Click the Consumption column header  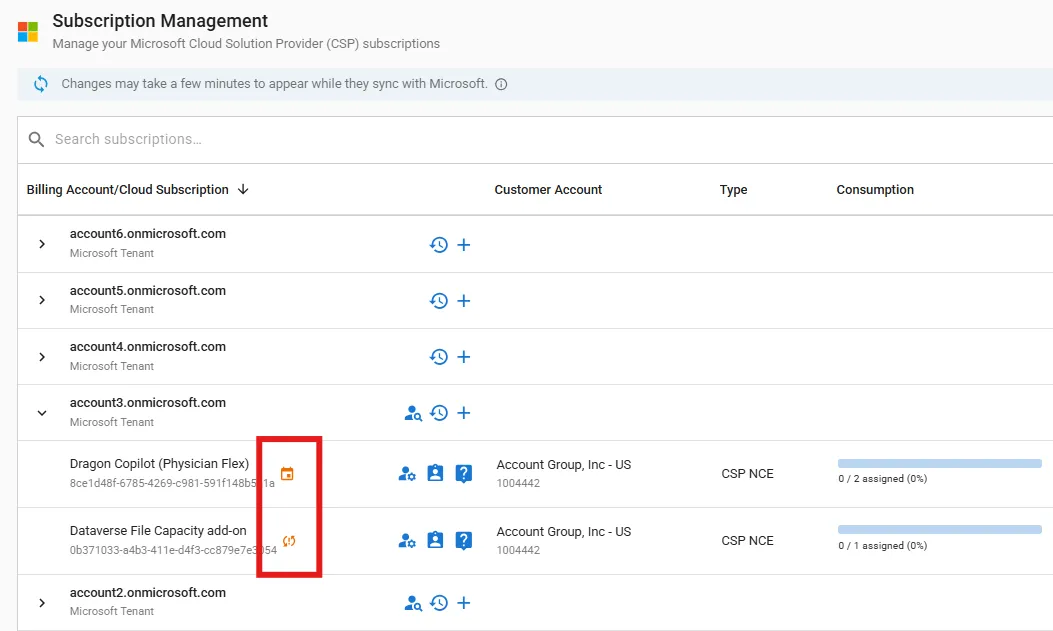point(875,190)
